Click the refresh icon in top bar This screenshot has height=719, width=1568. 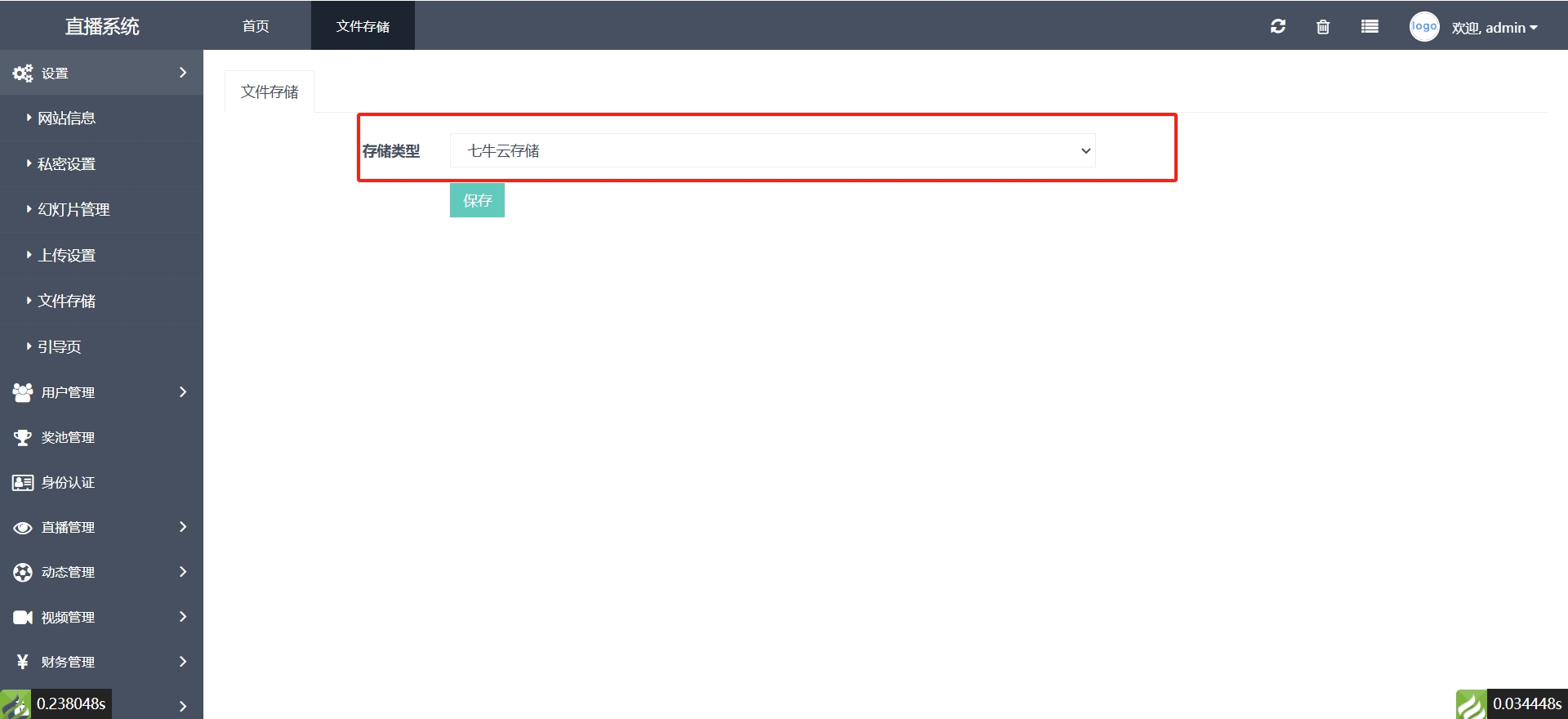1278,26
